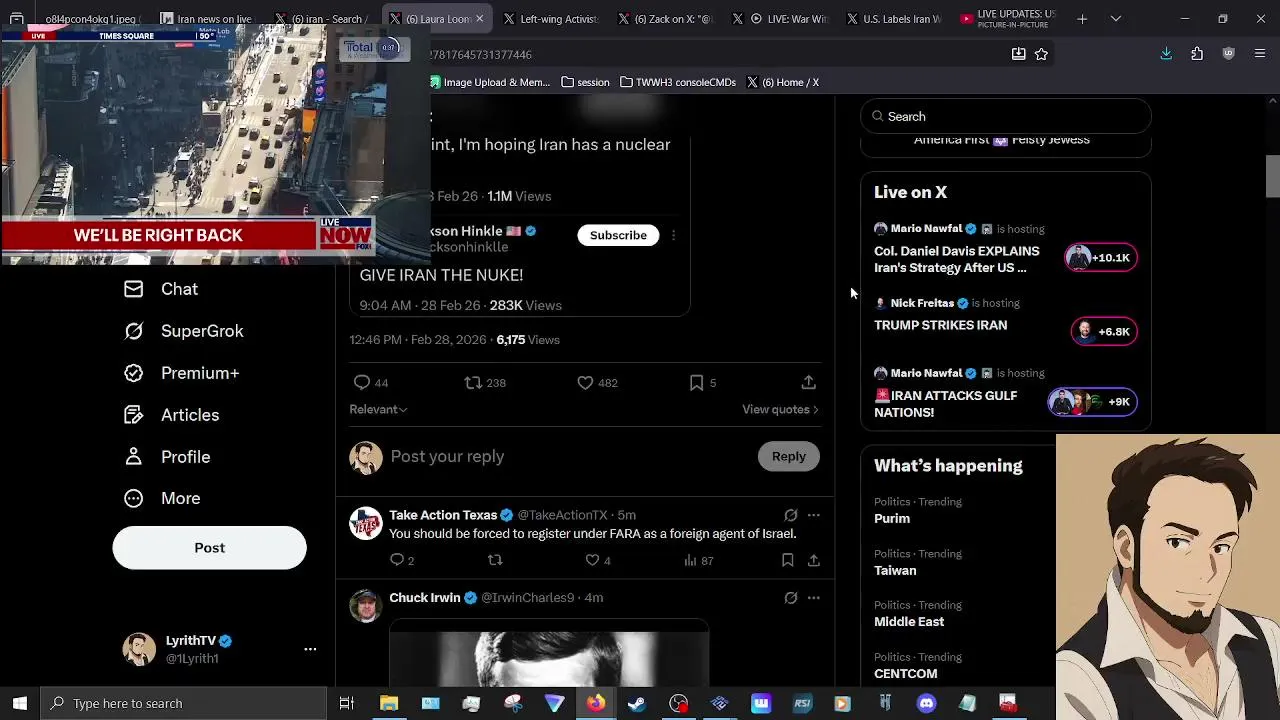Viewport: 1280px width, 720px height.
Task: Open Premium+ sidebar item
Action: pyautogui.click(x=181, y=373)
